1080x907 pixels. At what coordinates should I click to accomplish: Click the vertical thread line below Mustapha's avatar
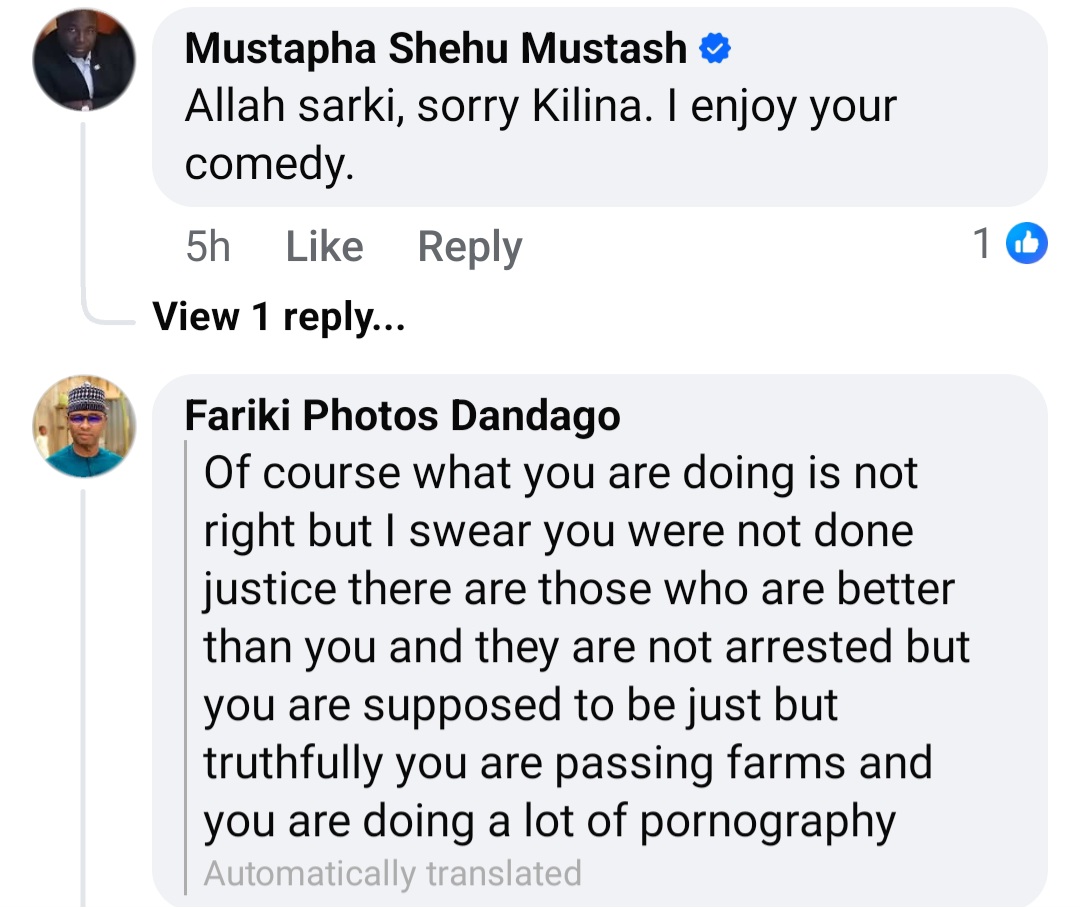[83, 200]
